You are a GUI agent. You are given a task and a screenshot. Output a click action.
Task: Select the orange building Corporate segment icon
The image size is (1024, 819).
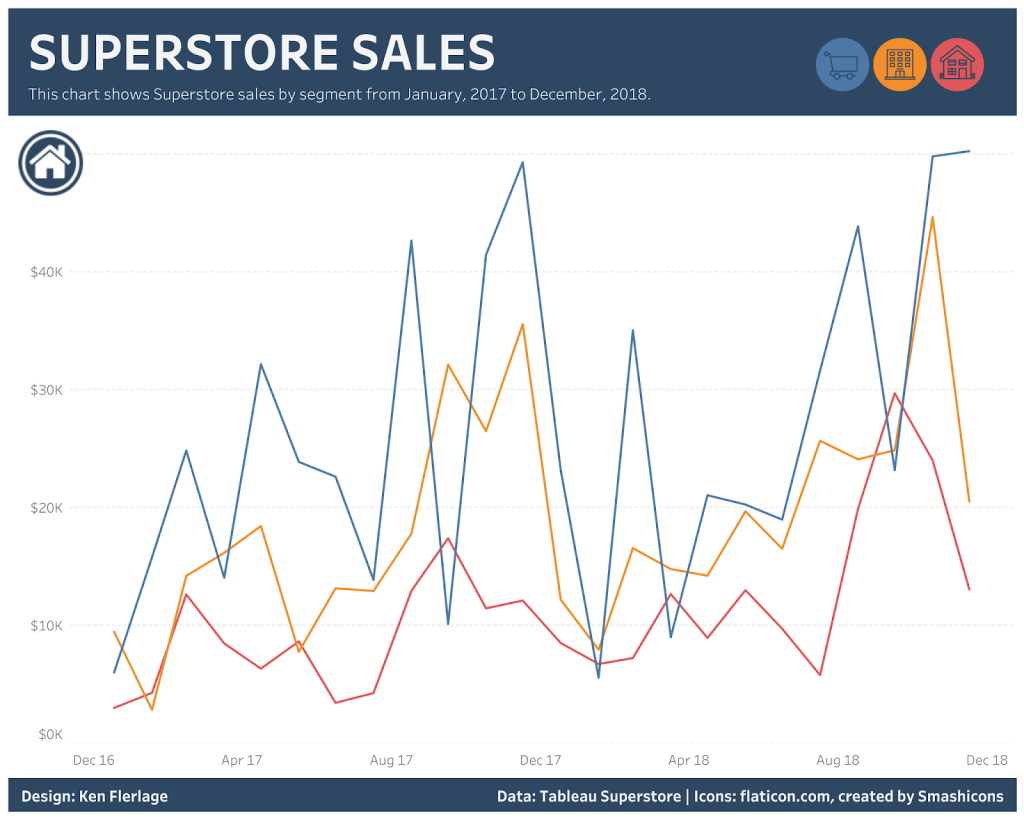899,63
